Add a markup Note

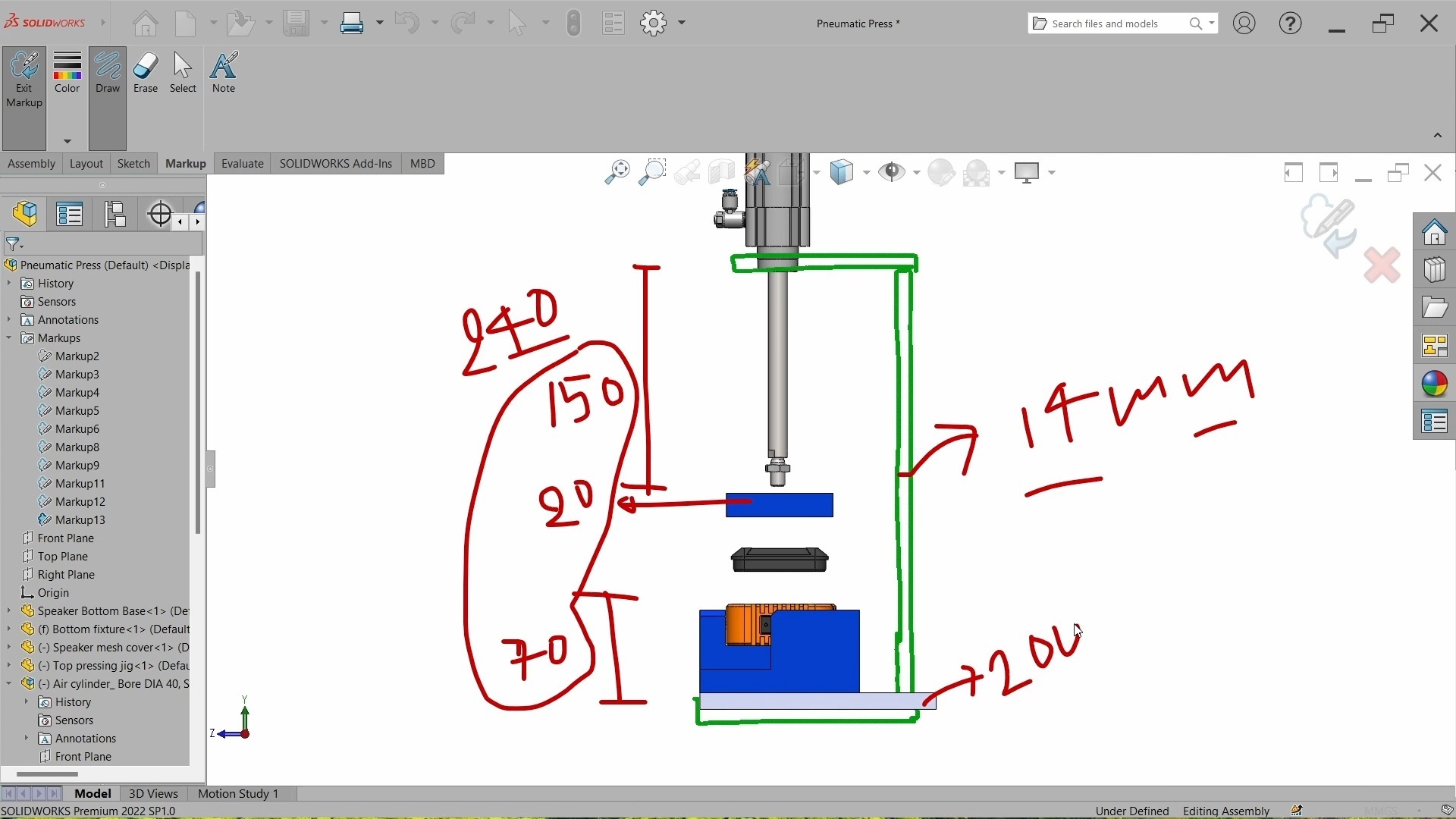tap(224, 74)
